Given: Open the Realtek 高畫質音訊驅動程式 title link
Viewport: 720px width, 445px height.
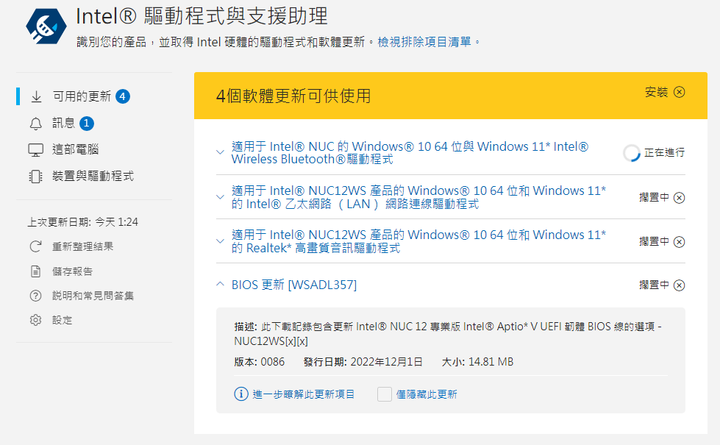Looking at the screenshot, I should click(x=418, y=241).
